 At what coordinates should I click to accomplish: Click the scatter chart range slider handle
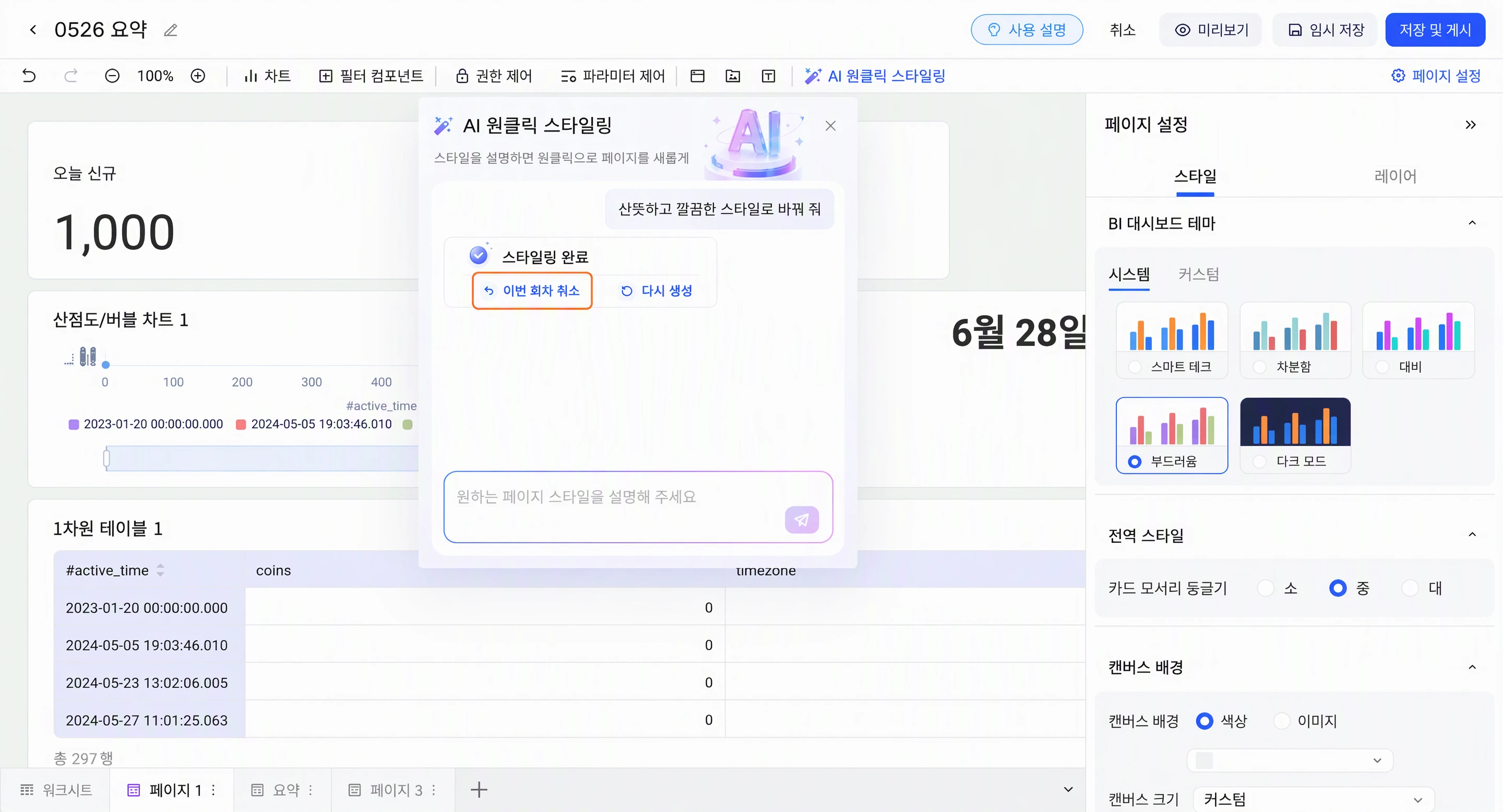[106, 459]
